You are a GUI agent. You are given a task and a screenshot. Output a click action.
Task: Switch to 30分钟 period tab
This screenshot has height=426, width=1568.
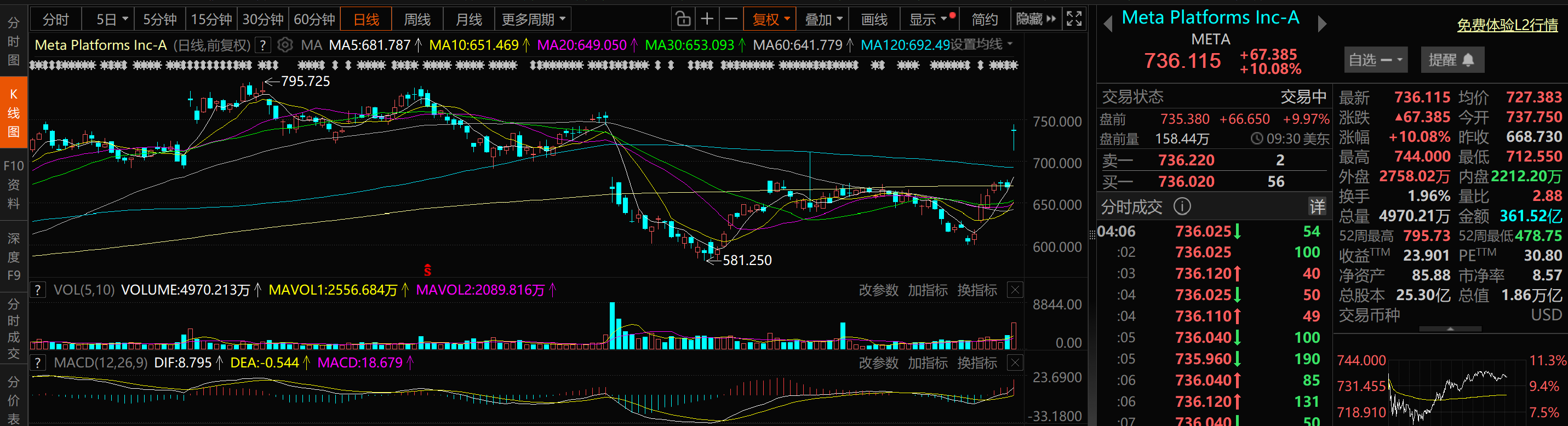coord(263,20)
